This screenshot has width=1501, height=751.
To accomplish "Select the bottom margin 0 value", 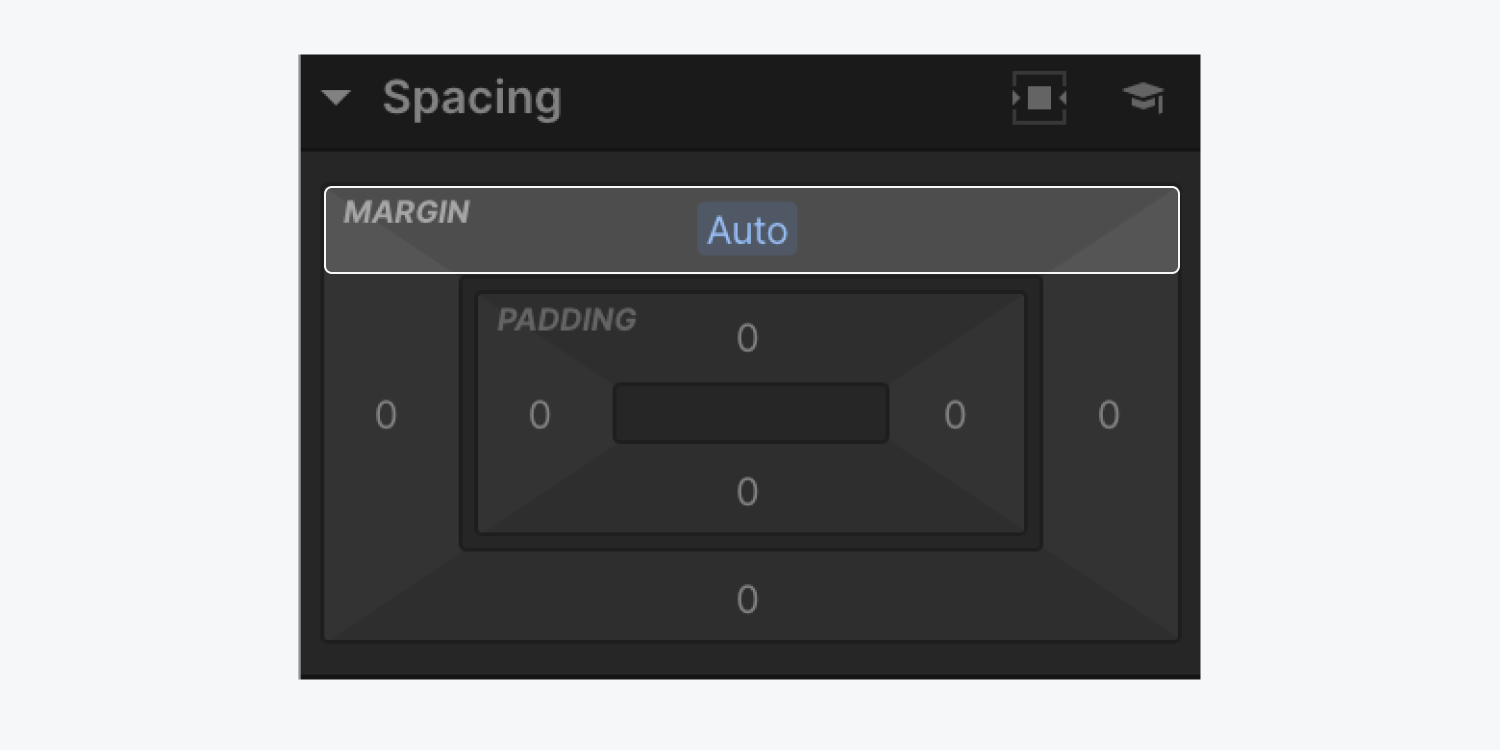I will (x=747, y=600).
